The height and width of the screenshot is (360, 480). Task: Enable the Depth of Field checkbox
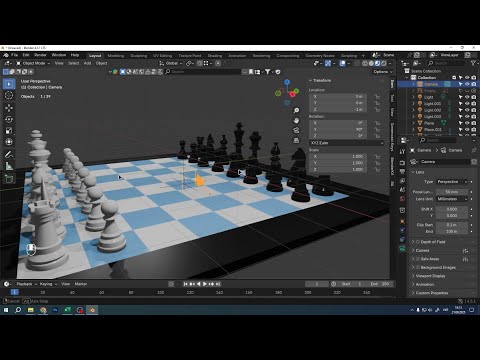click(418, 242)
